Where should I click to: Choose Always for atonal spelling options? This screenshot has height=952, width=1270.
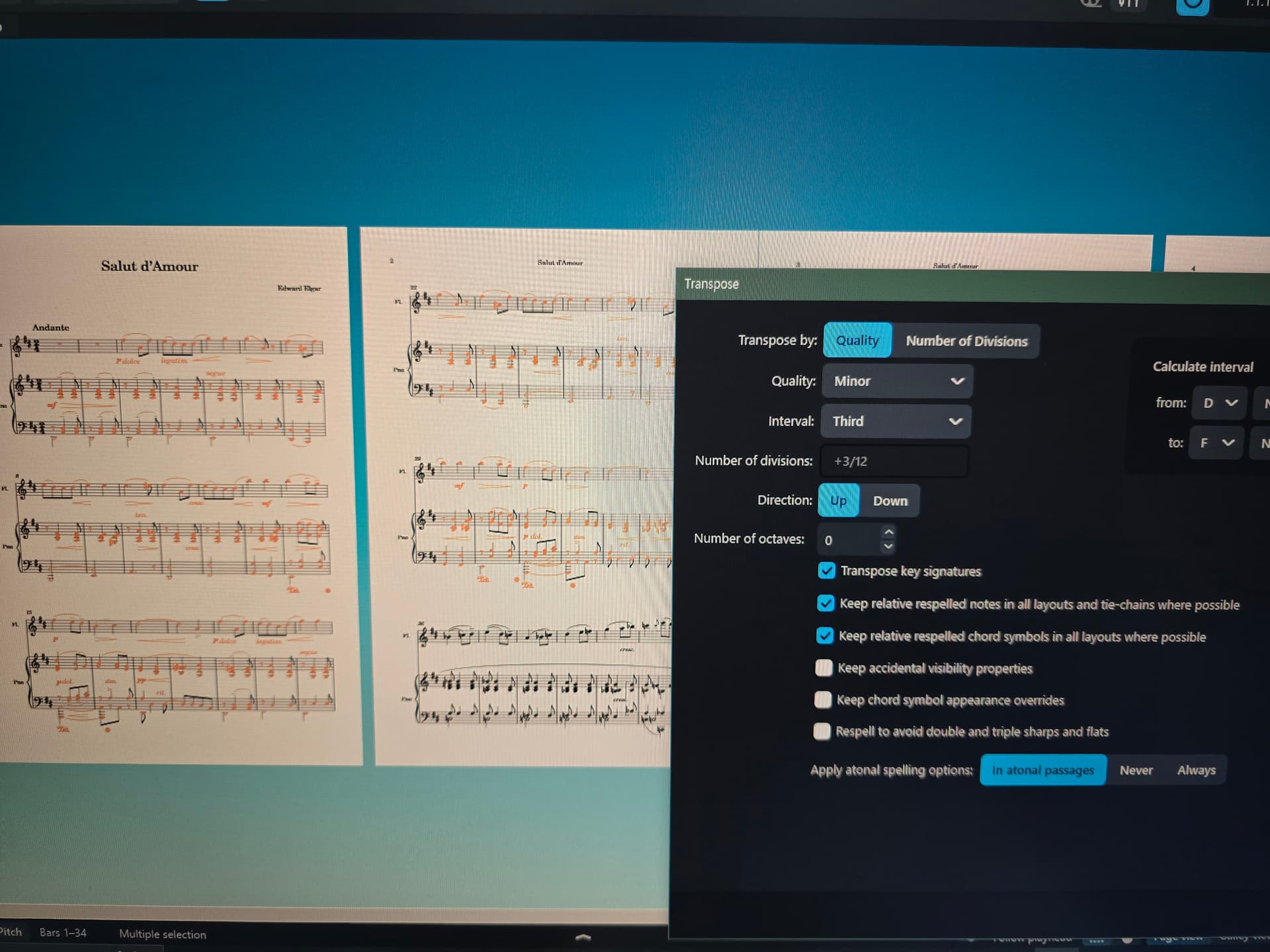(1196, 770)
